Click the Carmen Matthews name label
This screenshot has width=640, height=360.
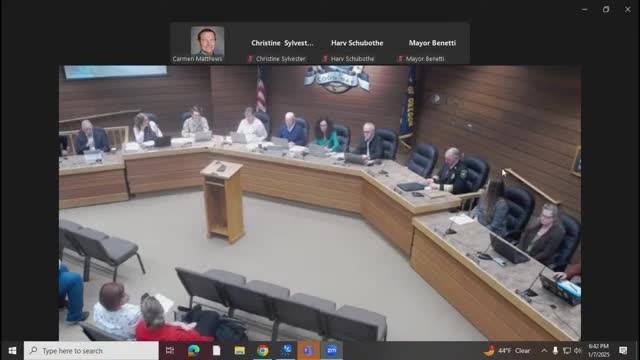point(197,59)
